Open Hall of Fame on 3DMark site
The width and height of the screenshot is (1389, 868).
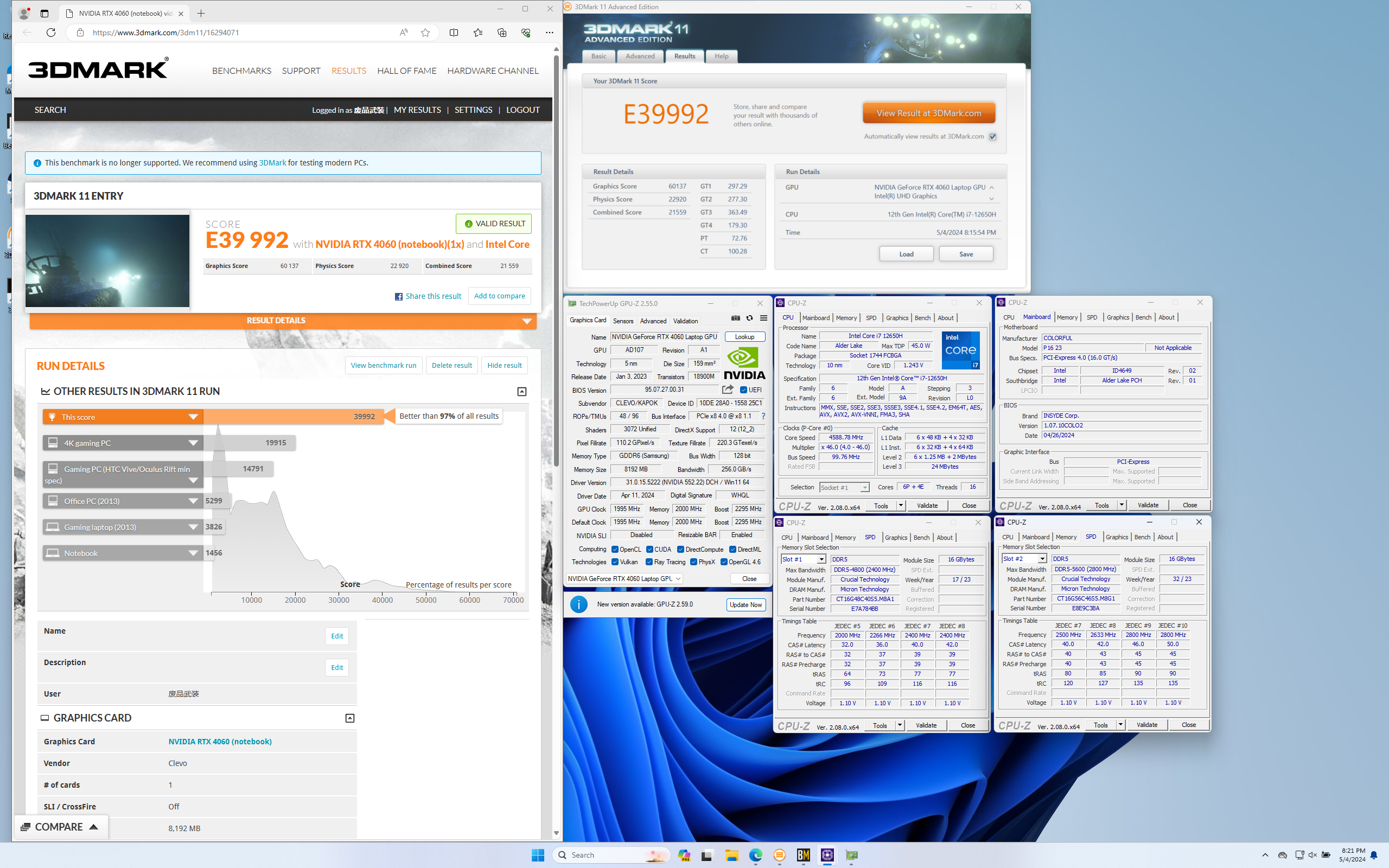click(x=406, y=71)
